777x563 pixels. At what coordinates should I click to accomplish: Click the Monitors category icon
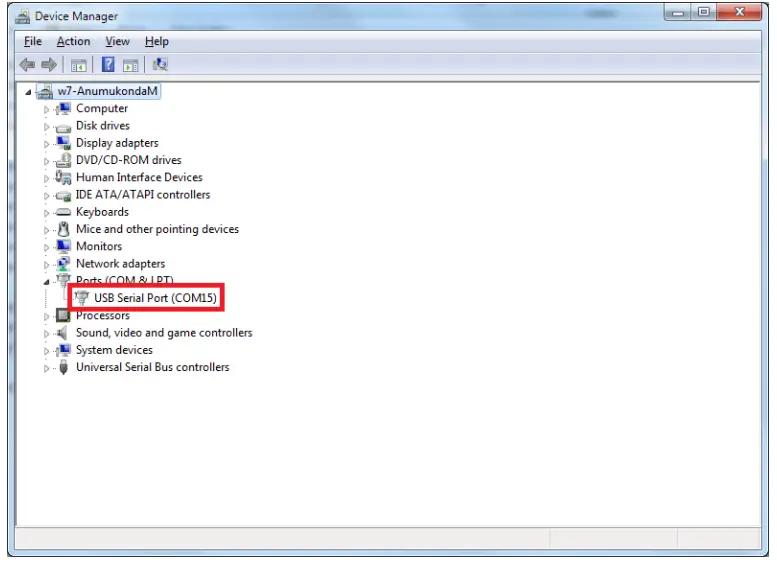63,246
